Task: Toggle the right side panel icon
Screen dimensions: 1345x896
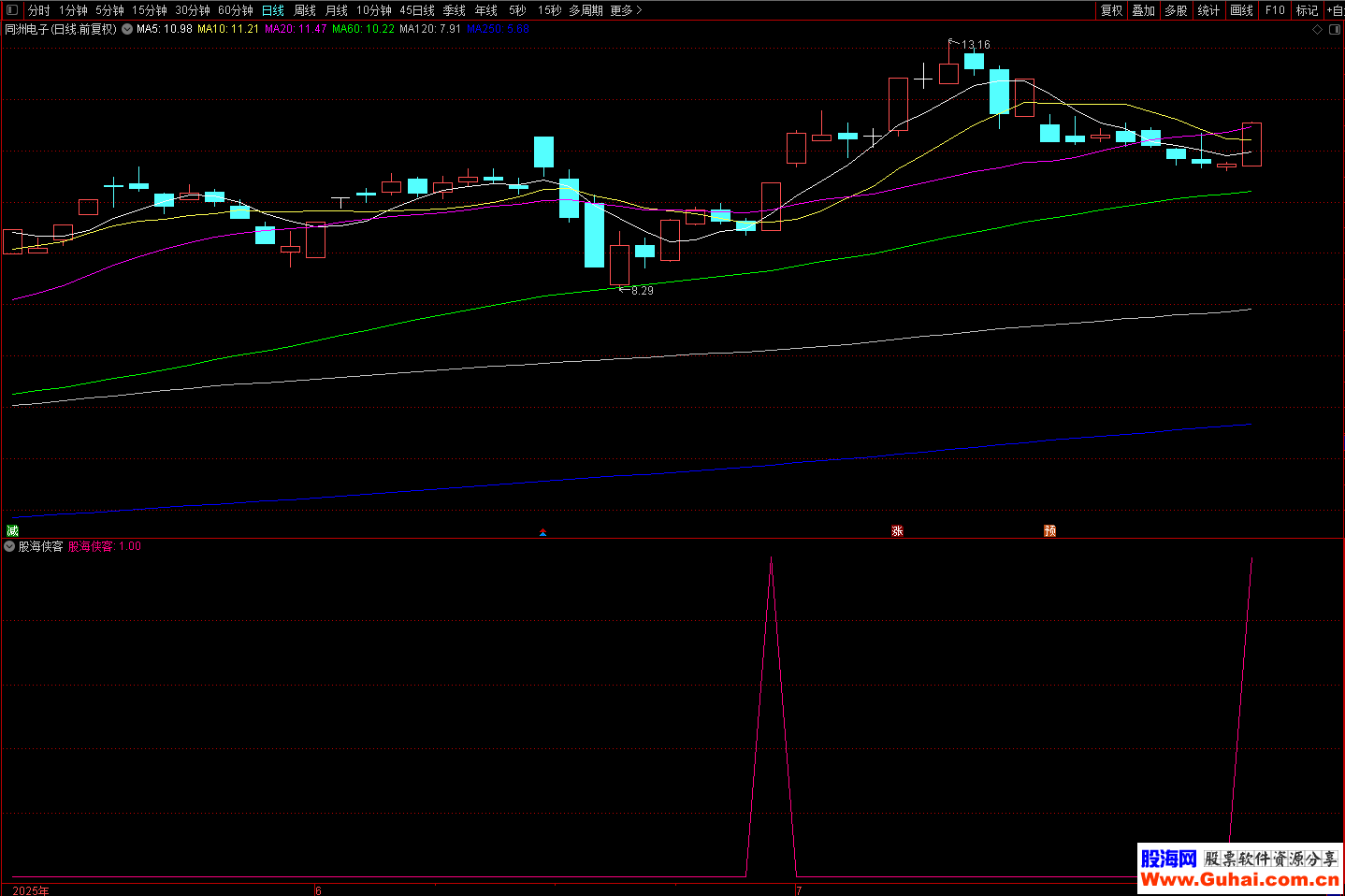Action: tap(1334, 29)
